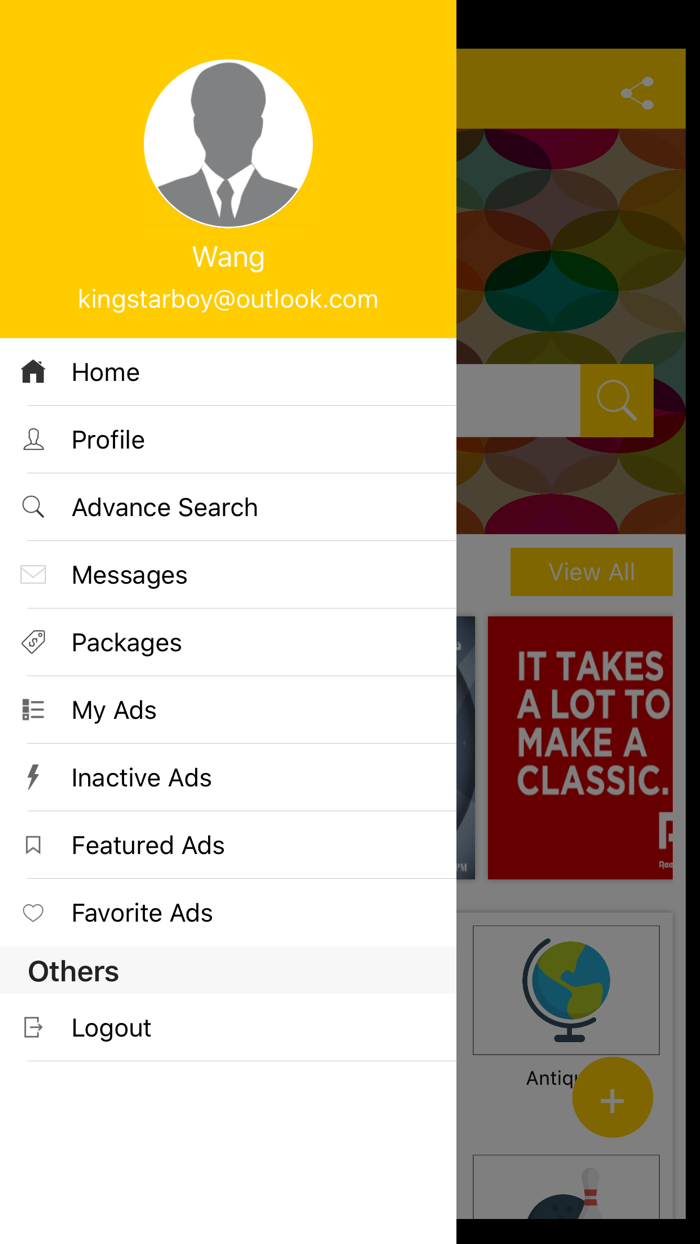Viewport: 700px width, 1244px height.
Task: Open the red 'Make a Classic' ad
Action: 580,747
